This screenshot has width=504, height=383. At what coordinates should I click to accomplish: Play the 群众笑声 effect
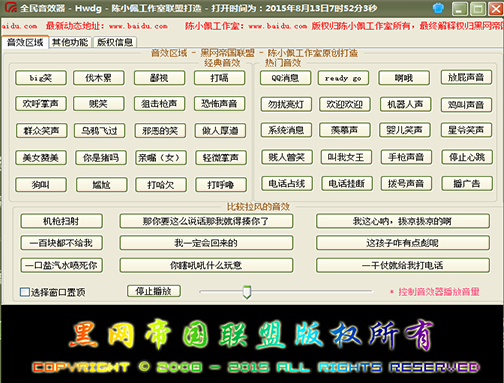[42, 131]
